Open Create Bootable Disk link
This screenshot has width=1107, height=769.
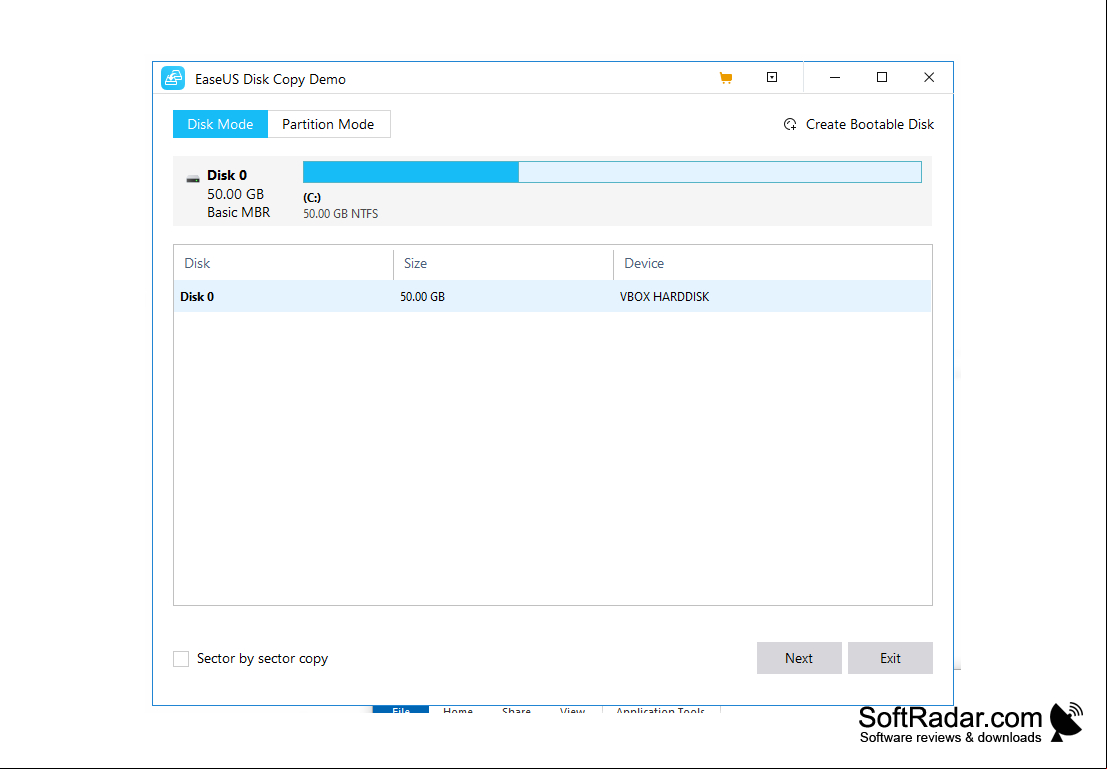[x=870, y=124]
